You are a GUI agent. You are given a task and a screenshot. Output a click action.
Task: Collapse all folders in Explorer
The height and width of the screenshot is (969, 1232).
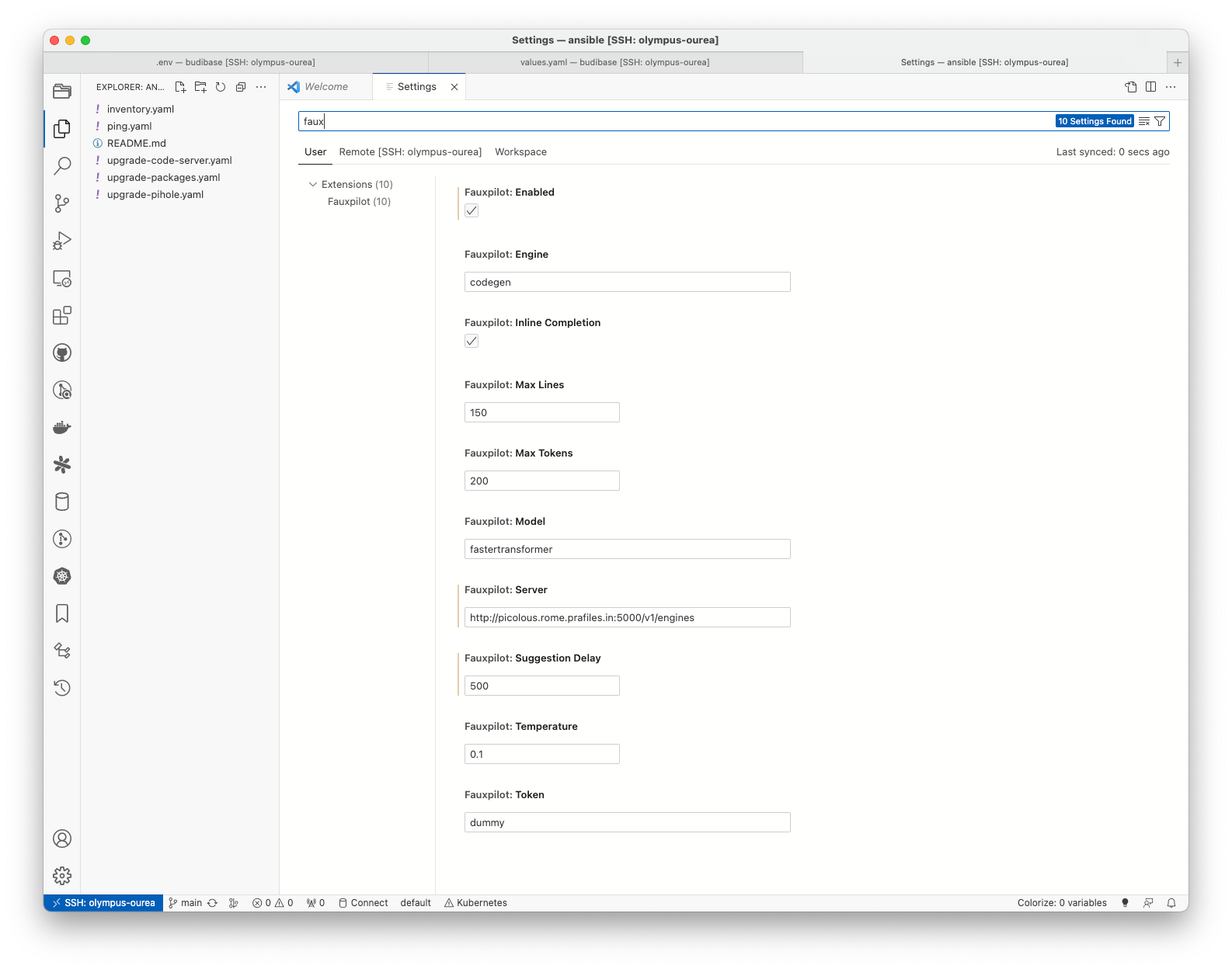coord(241,87)
